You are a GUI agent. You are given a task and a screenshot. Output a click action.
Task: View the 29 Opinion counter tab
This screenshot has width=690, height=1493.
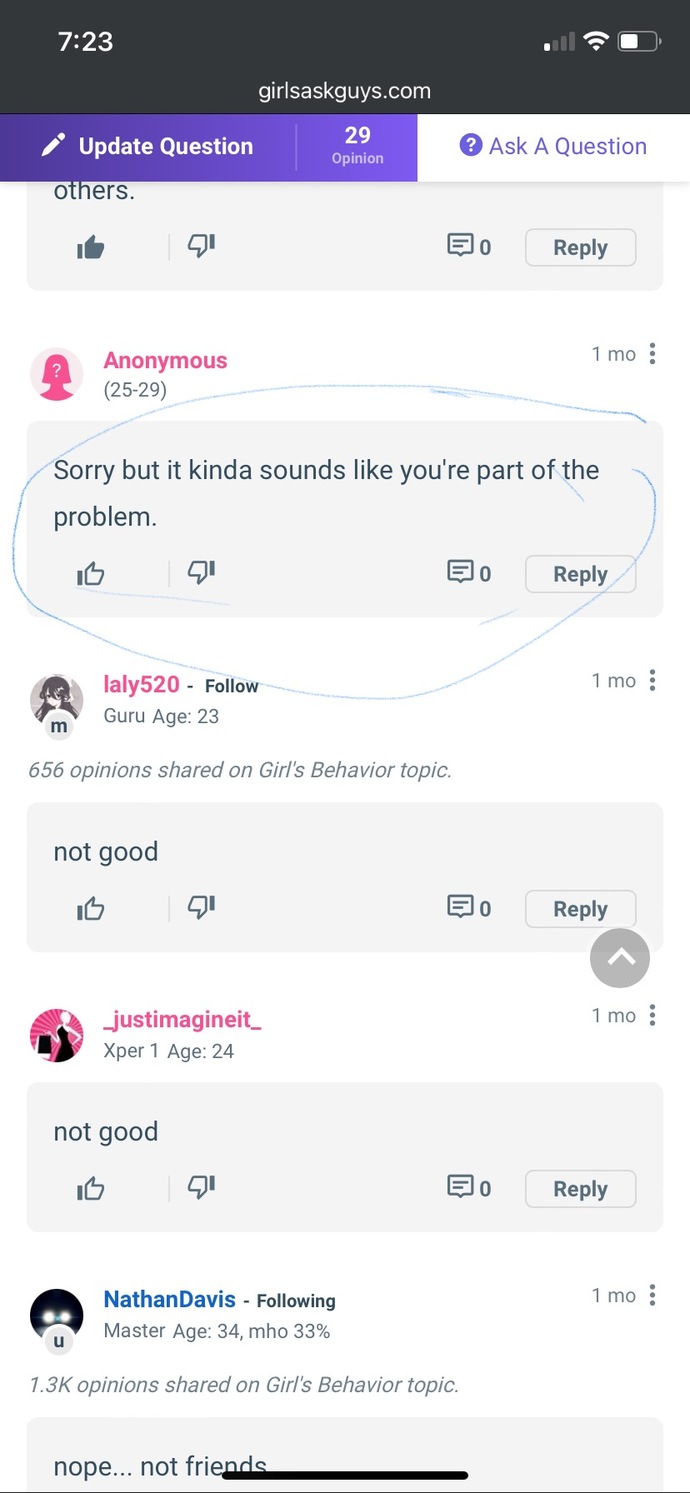[357, 145]
